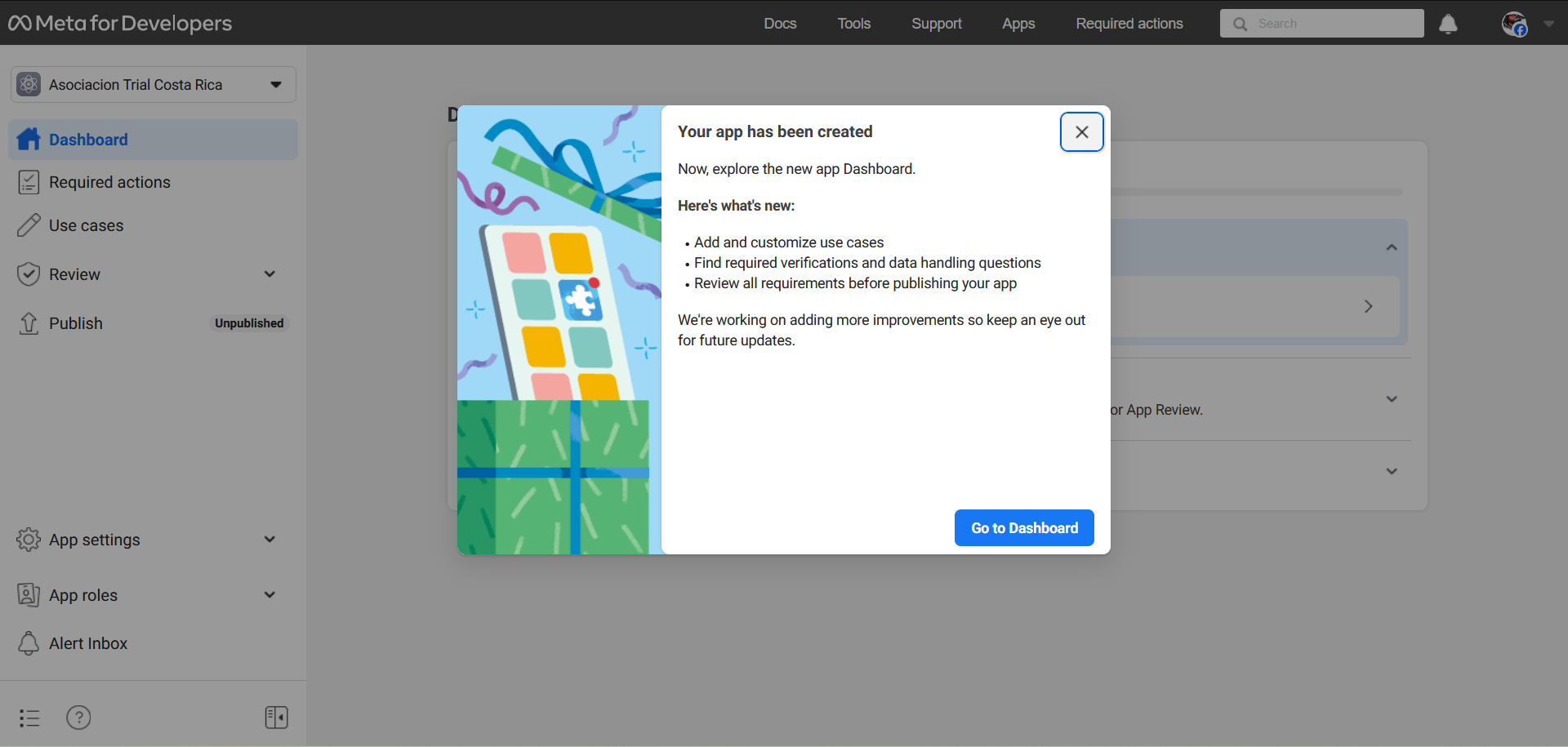Open Docs in top navigation
The height and width of the screenshot is (747, 1568).
[780, 24]
